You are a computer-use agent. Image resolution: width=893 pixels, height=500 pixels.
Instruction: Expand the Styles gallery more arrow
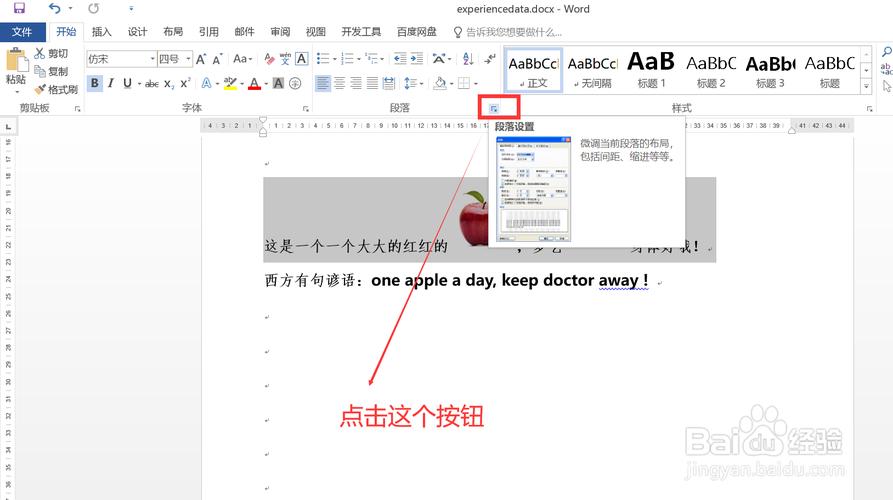click(866, 86)
